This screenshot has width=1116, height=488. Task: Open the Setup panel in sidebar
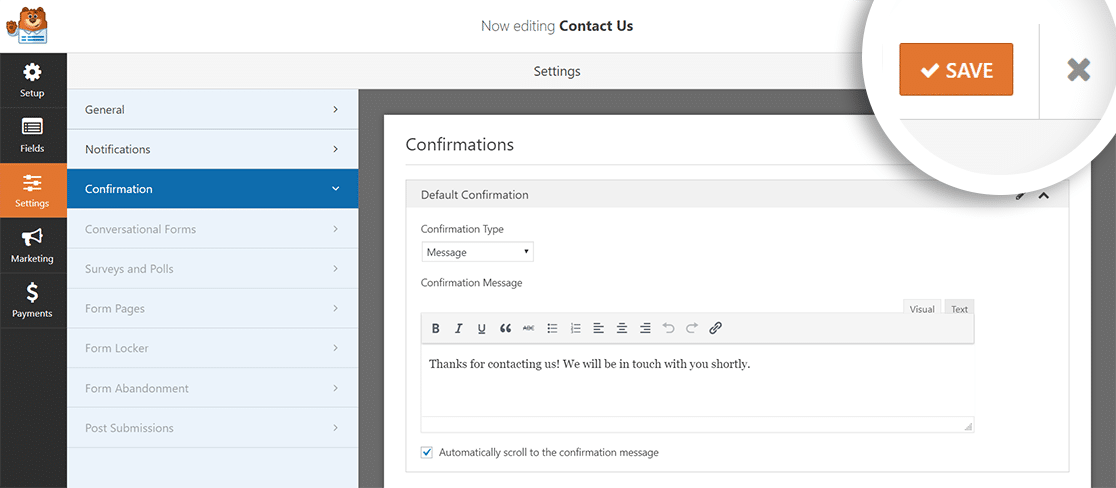pos(33,80)
